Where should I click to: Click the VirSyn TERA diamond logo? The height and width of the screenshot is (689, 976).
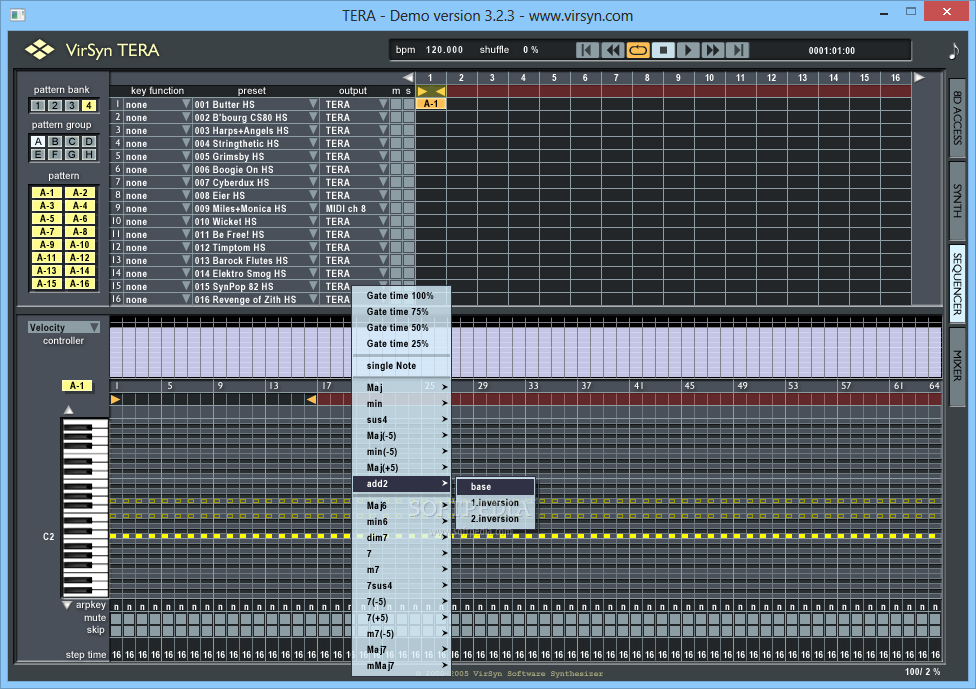(40, 50)
